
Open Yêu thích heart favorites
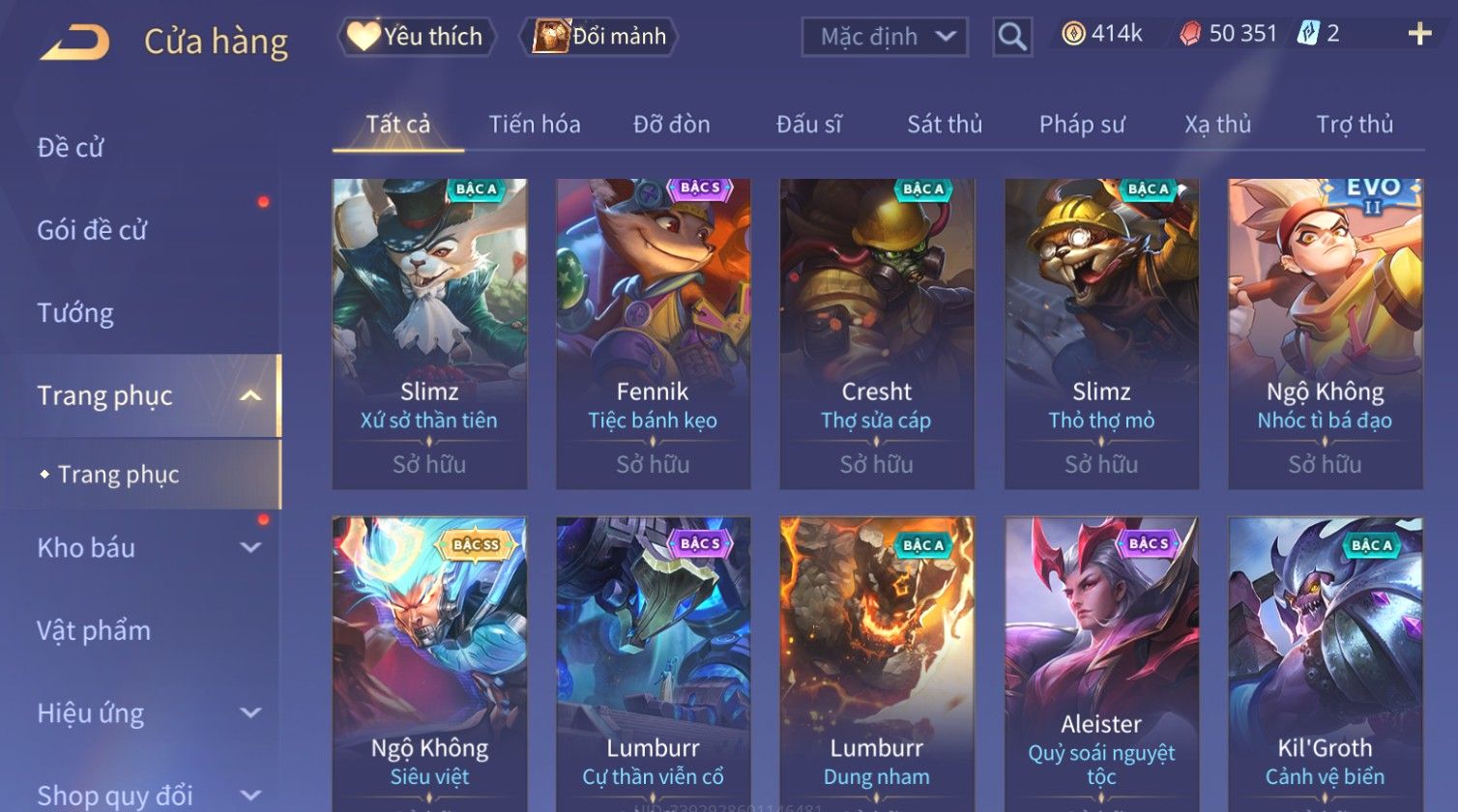(x=417, y=37)
